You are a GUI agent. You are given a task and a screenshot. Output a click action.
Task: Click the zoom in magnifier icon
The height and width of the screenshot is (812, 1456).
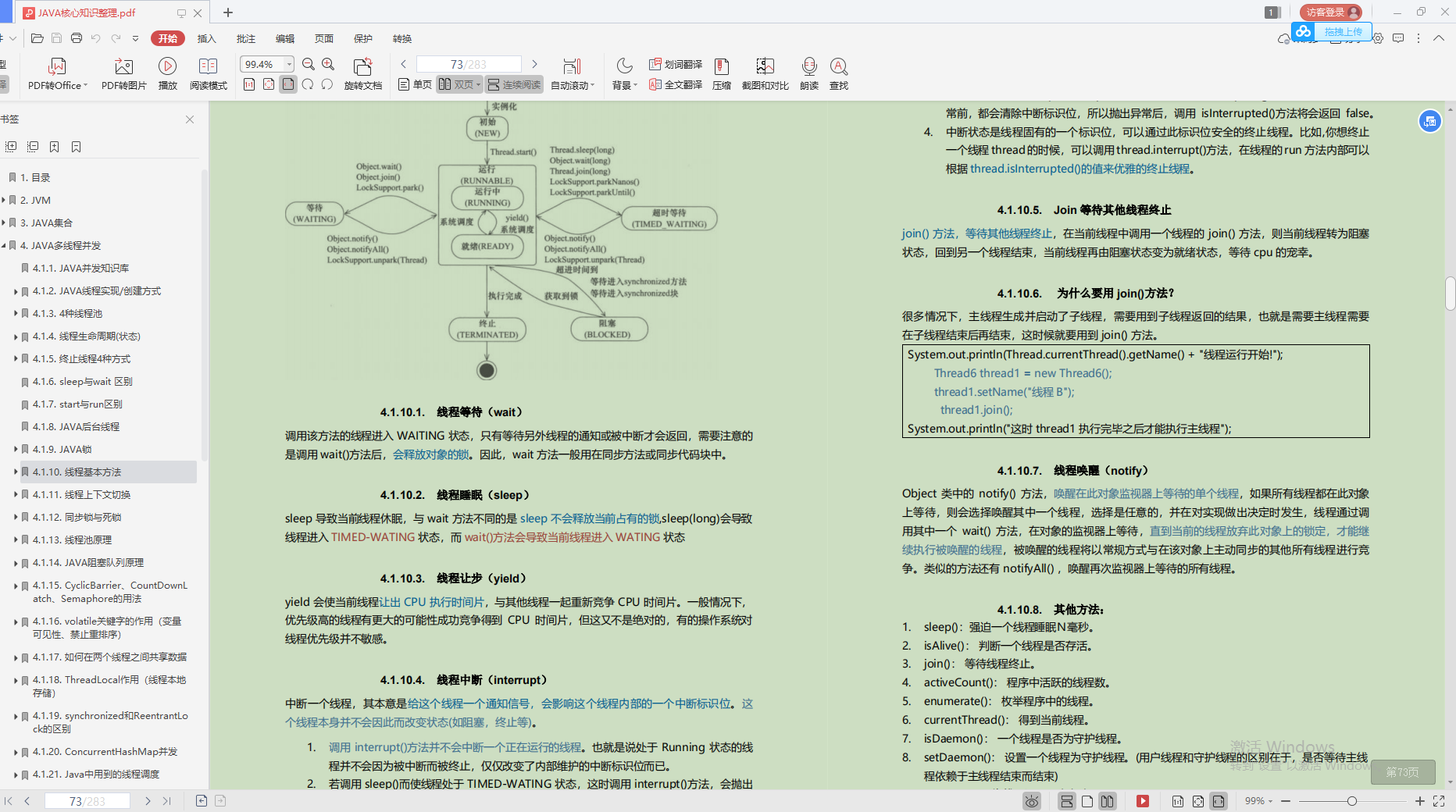(x=328, y=64)
